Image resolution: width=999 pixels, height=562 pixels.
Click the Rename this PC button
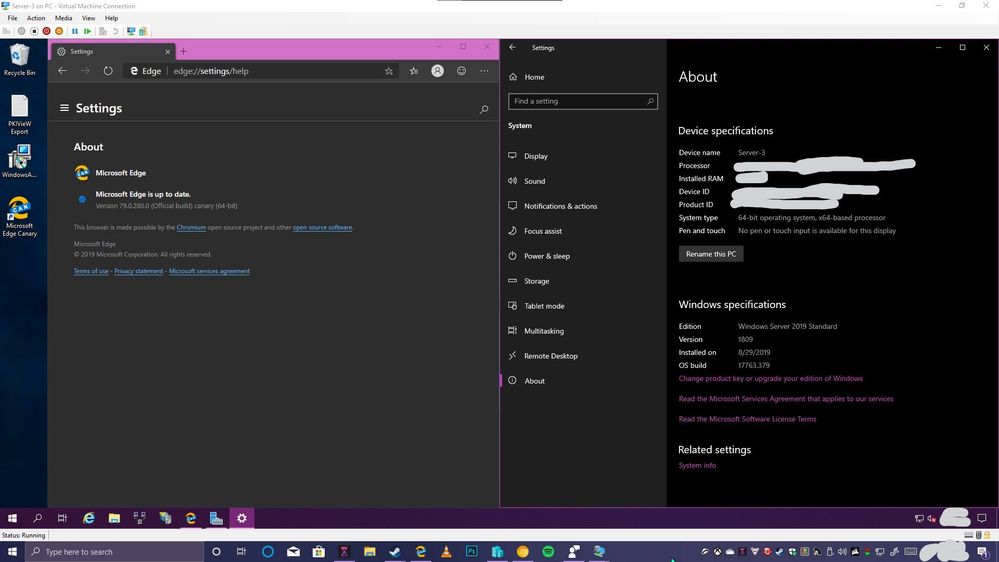pyautogui.click(x=710, y=254)
